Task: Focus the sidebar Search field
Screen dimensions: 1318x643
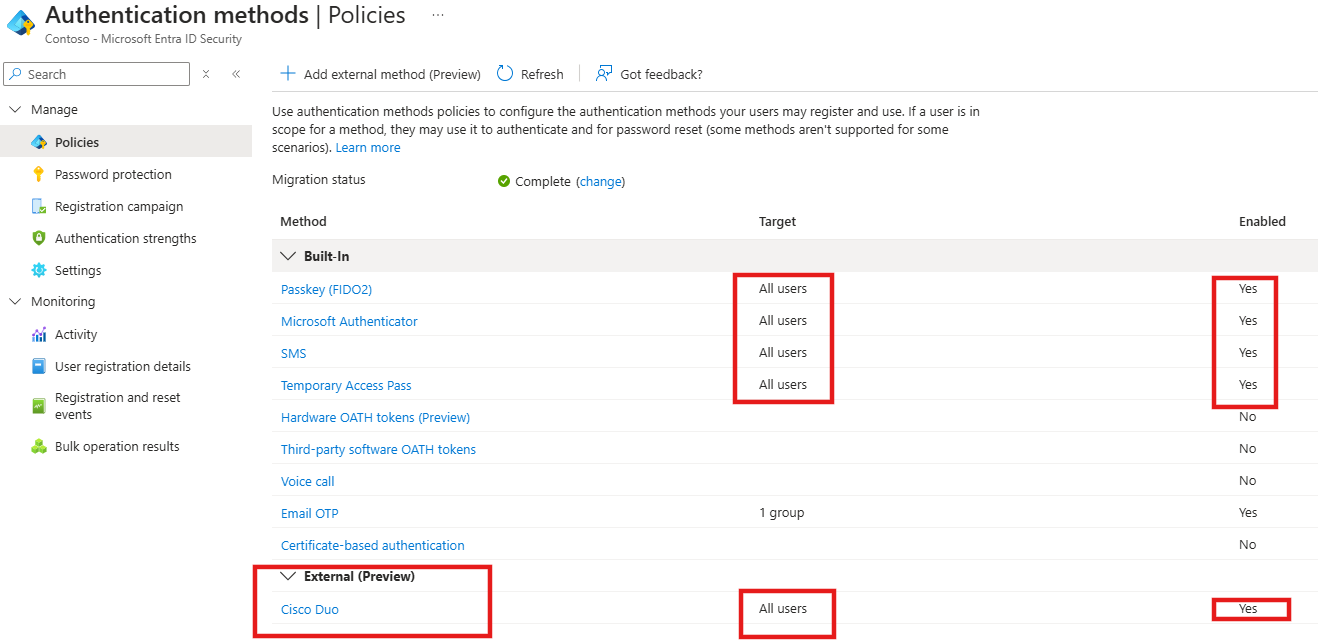Action: [x=96, y=74]
